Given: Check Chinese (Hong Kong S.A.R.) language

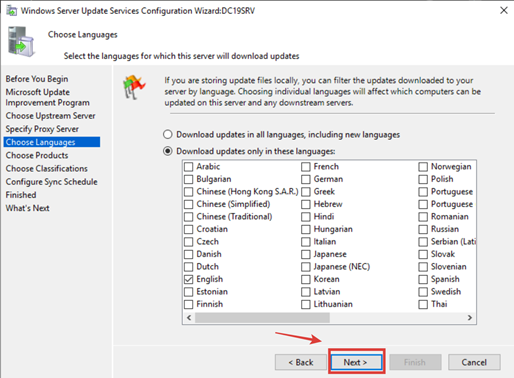Looking at the screenshot, I should [189, 192].
